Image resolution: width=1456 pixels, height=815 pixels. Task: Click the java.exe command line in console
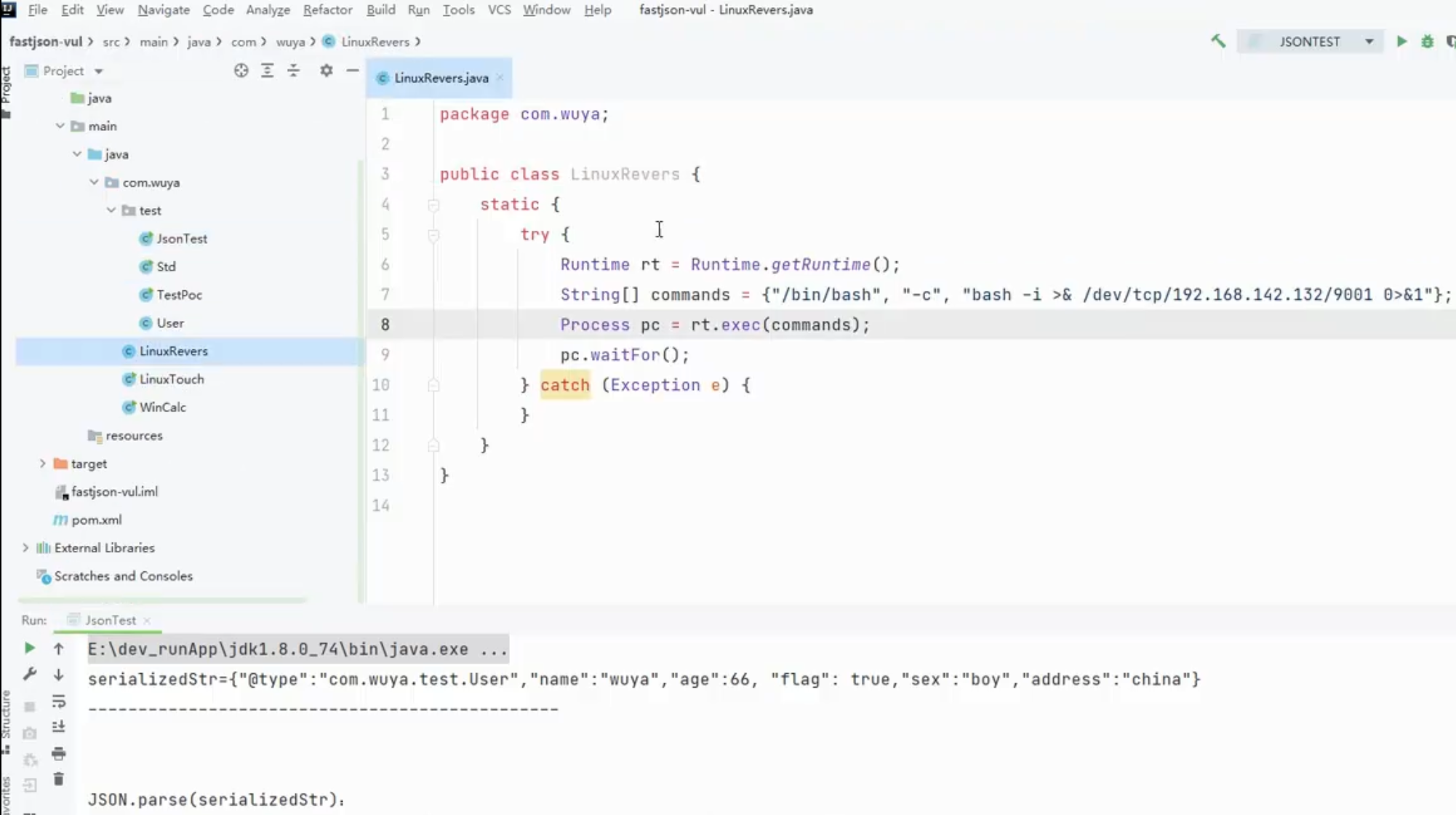[298, 649]
